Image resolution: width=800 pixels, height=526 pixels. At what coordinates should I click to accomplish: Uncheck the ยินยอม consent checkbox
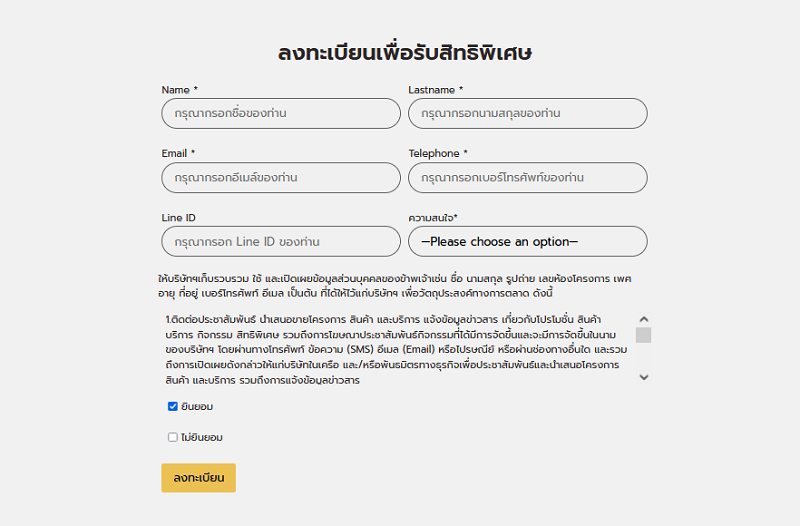[173, 407]
